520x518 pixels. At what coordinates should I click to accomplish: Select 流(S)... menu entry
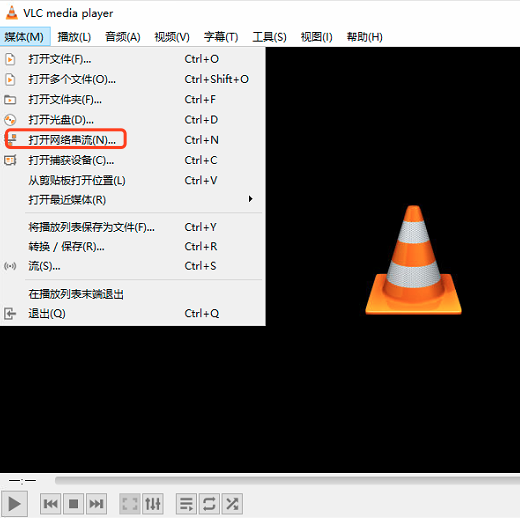(x=133, y=266)
